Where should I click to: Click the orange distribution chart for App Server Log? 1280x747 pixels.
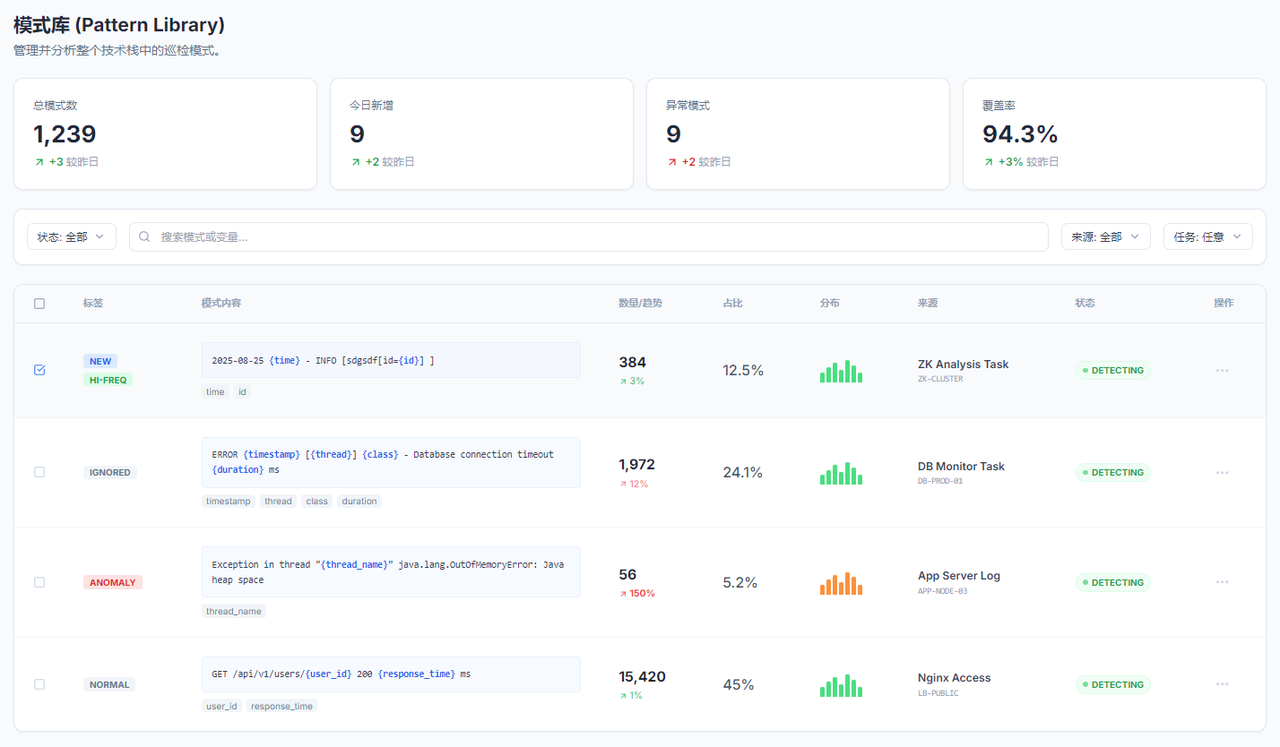click(x=841, y=583)
